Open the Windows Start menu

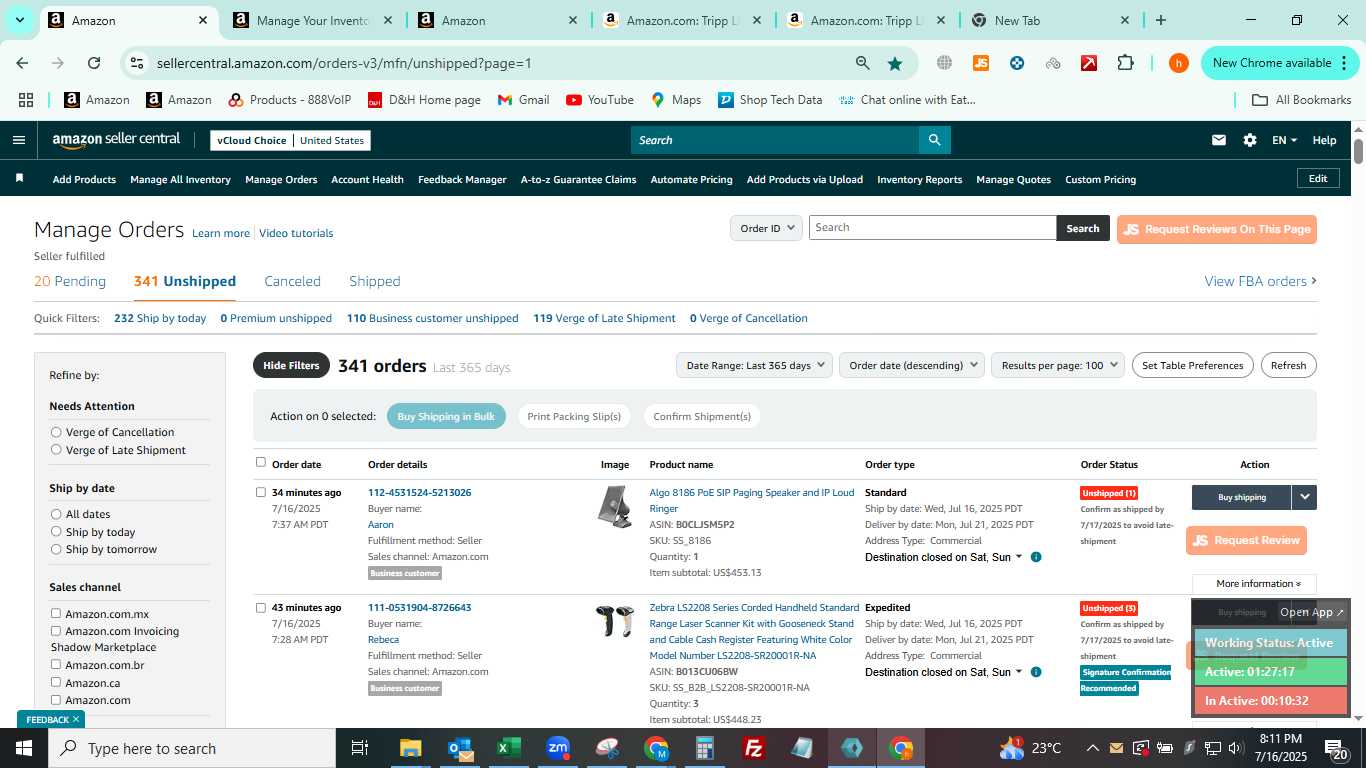click(x=24, y=748)
